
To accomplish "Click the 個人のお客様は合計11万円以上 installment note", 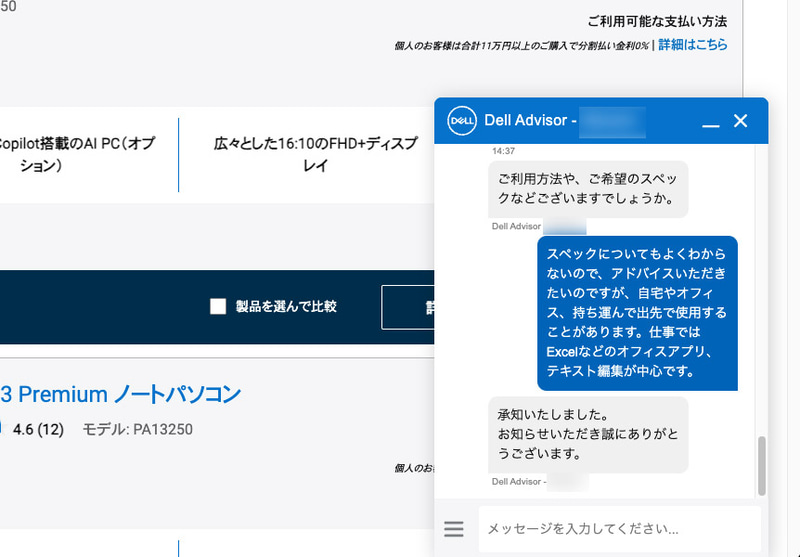I will click(521, 46).
